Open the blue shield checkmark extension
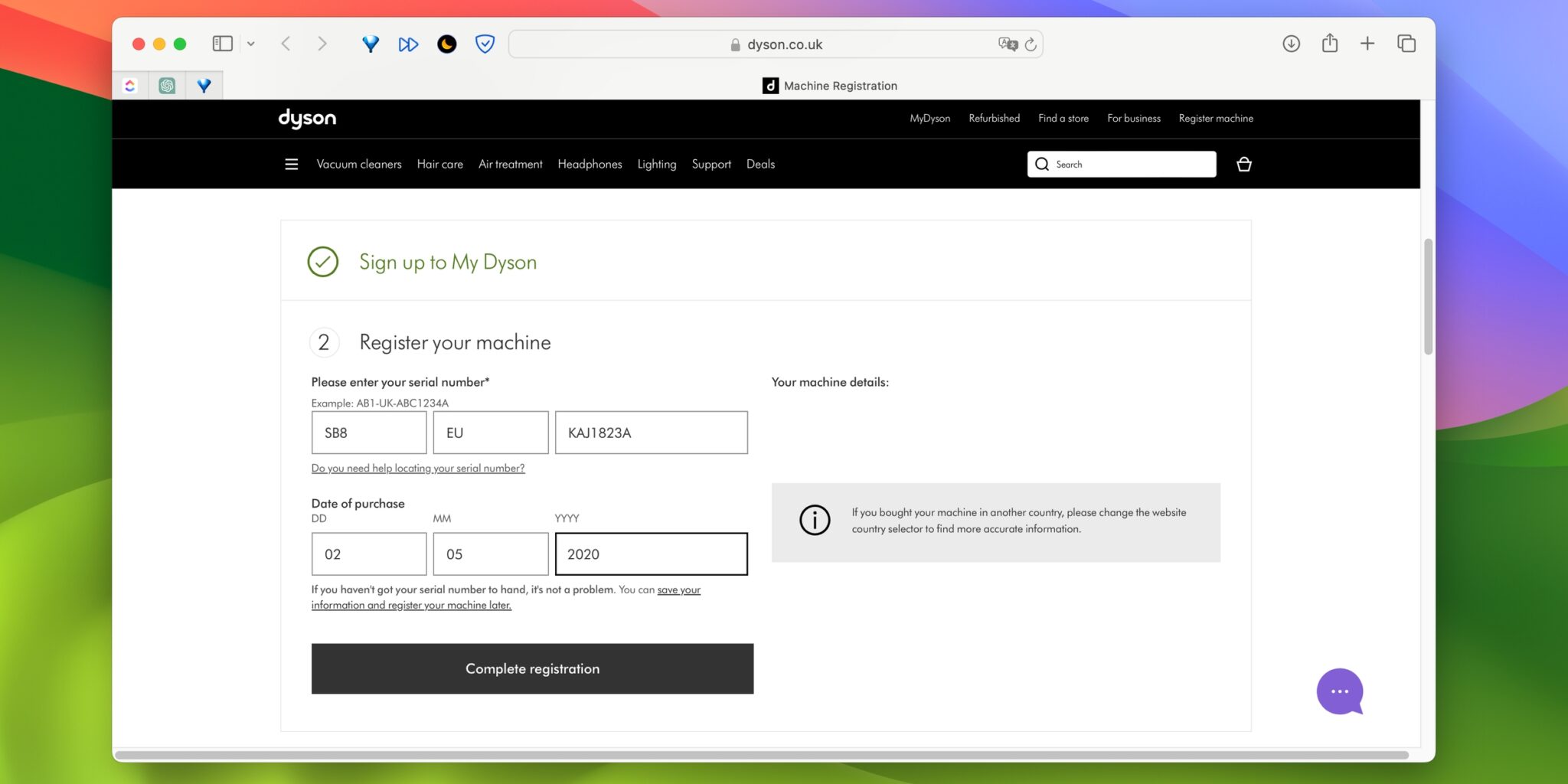 485,44
